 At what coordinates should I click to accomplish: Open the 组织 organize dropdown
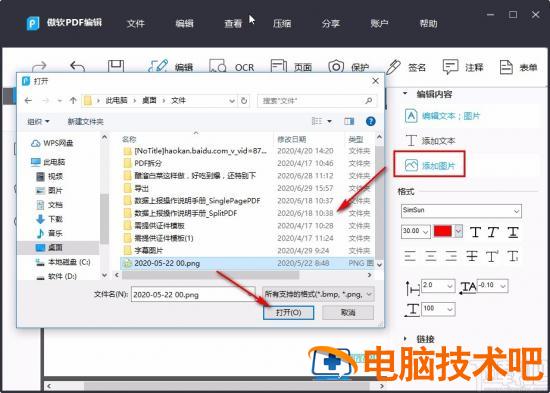coord(39,122)
